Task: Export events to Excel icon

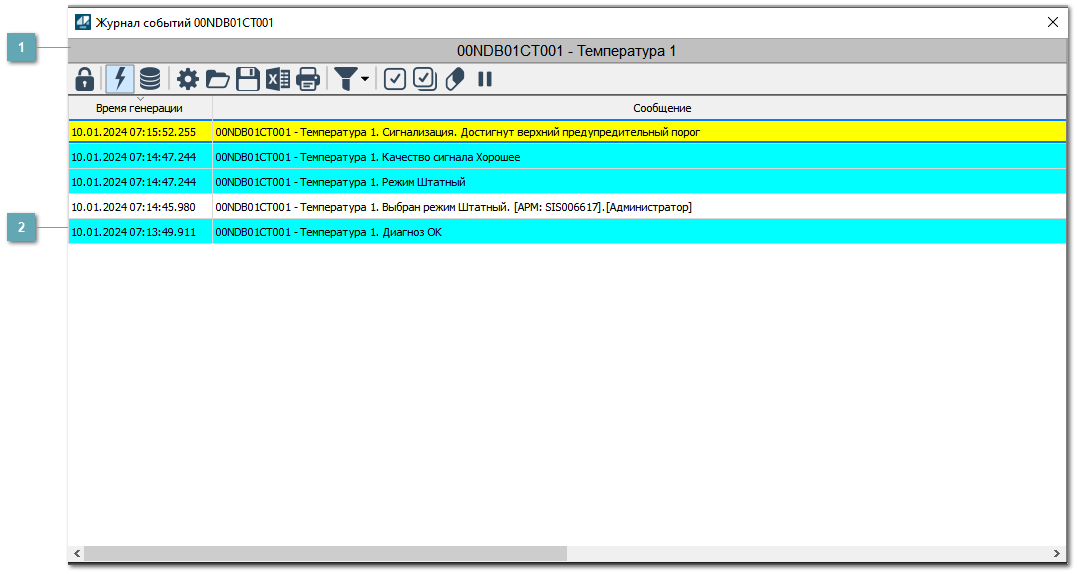Action: click(278, 79)
